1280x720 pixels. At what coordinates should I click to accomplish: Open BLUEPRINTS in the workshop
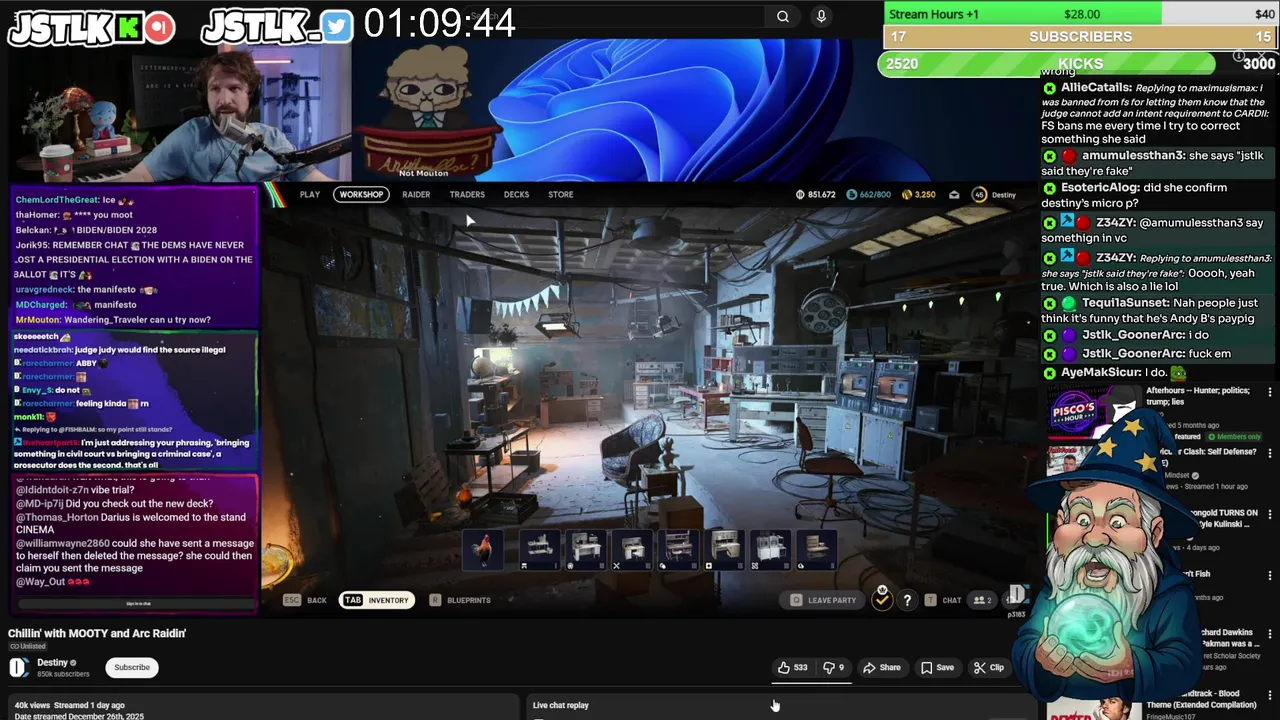(x=460, y=600)
